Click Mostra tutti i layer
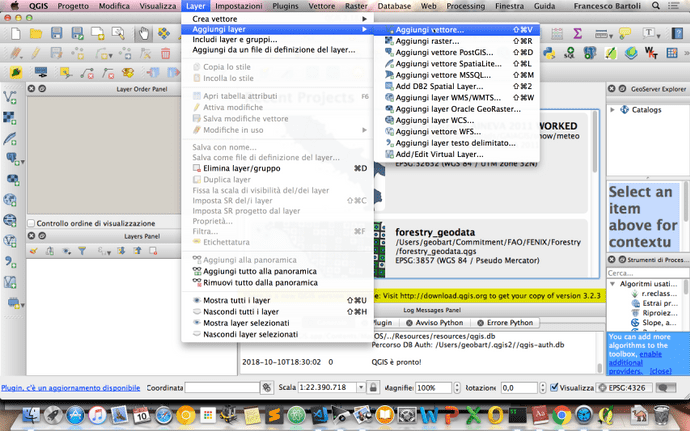This screenshot has width=690, height=431. [x=277, y=300]
